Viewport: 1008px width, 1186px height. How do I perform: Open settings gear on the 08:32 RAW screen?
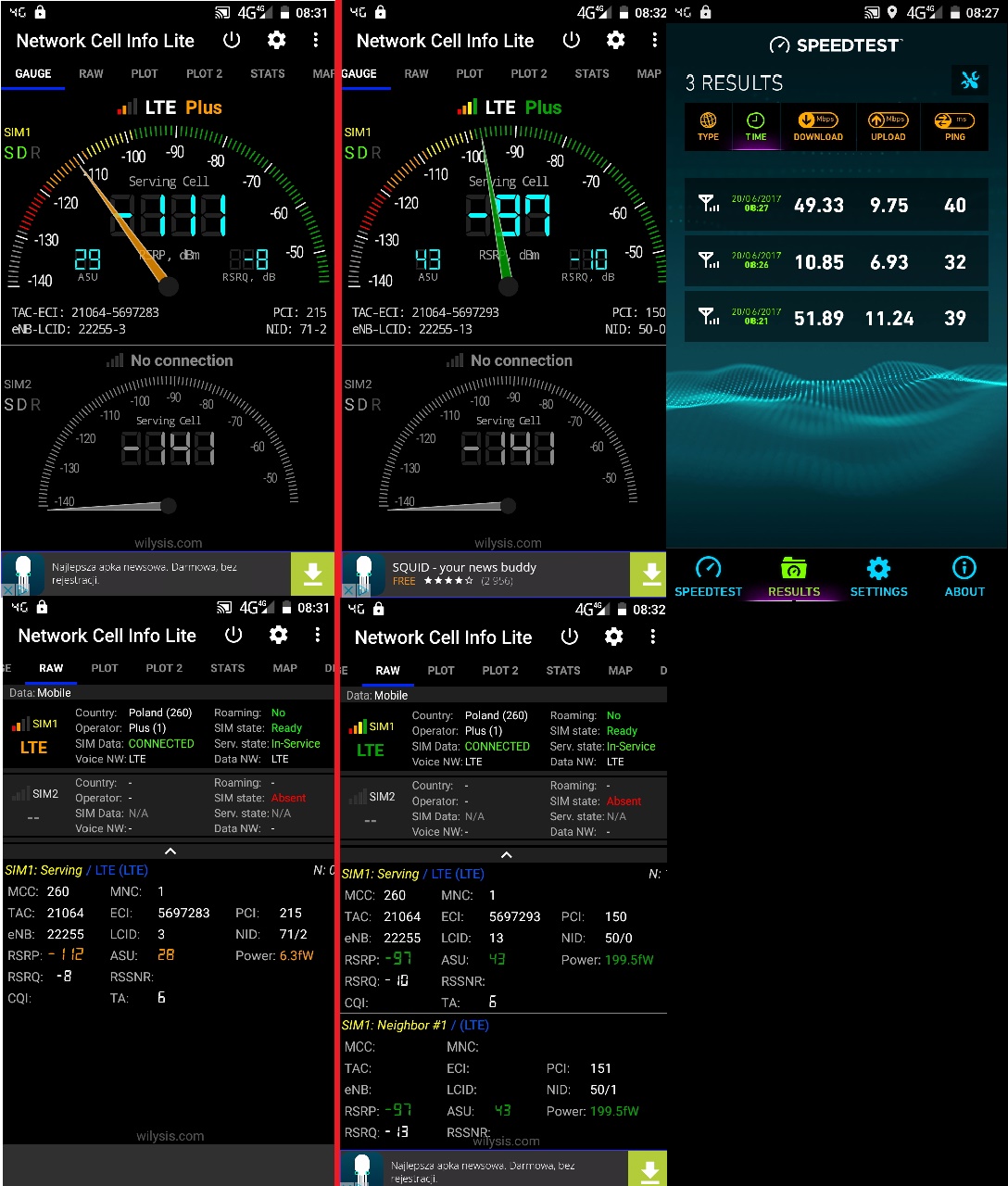click(x=613, y=637)
